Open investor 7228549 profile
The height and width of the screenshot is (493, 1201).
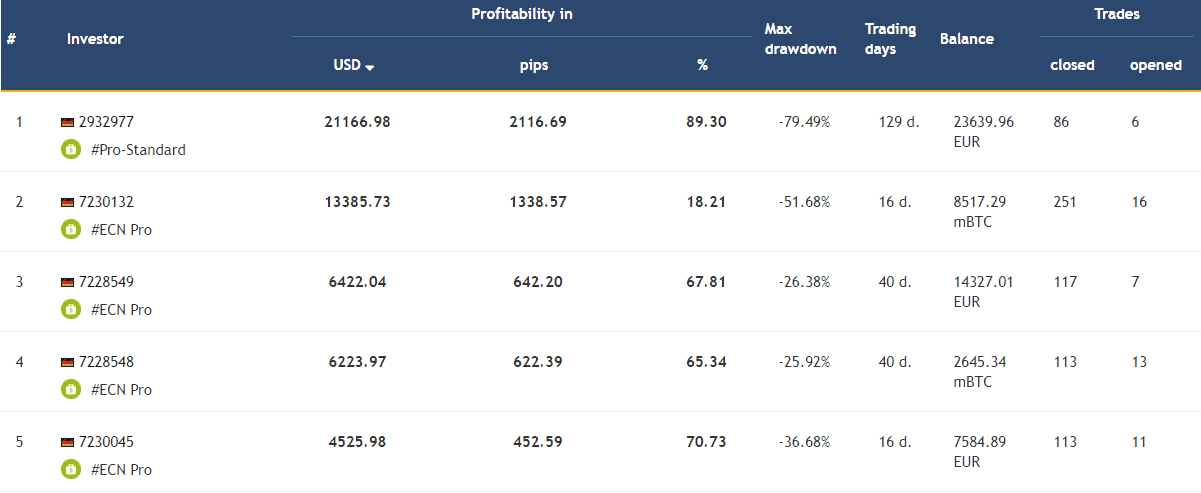[105, 282]
